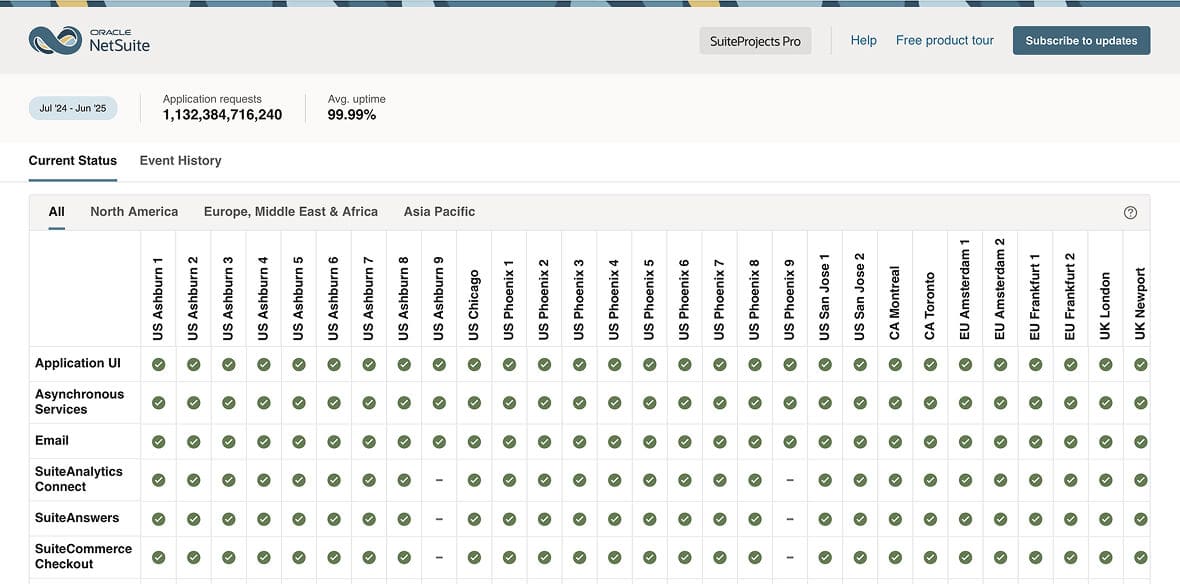
Task: Open the help question-mark icon in region bar
Action: click(x=1130, y=212)
